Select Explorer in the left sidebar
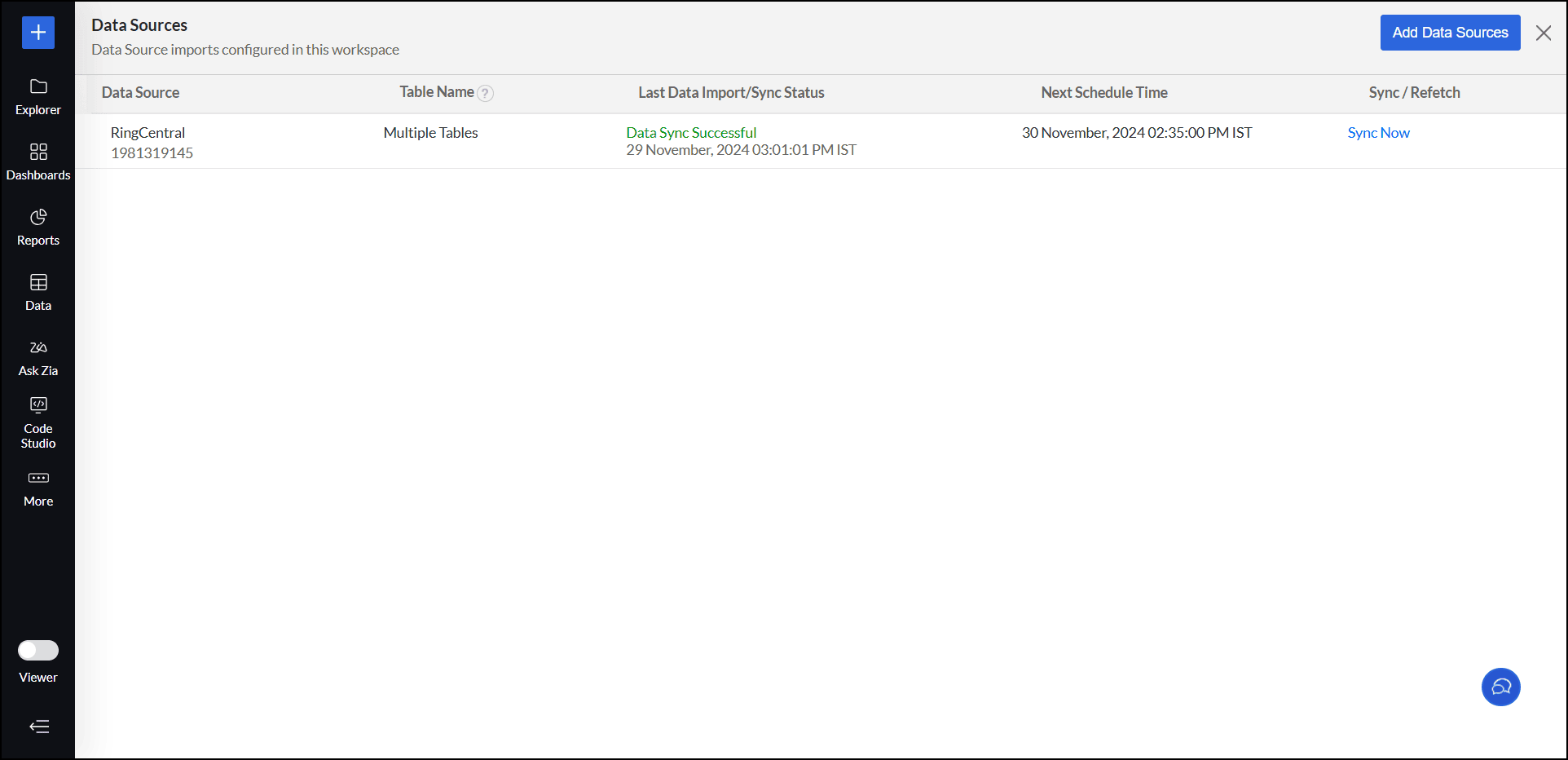1568x760 pixels. [x=38, y=96]
